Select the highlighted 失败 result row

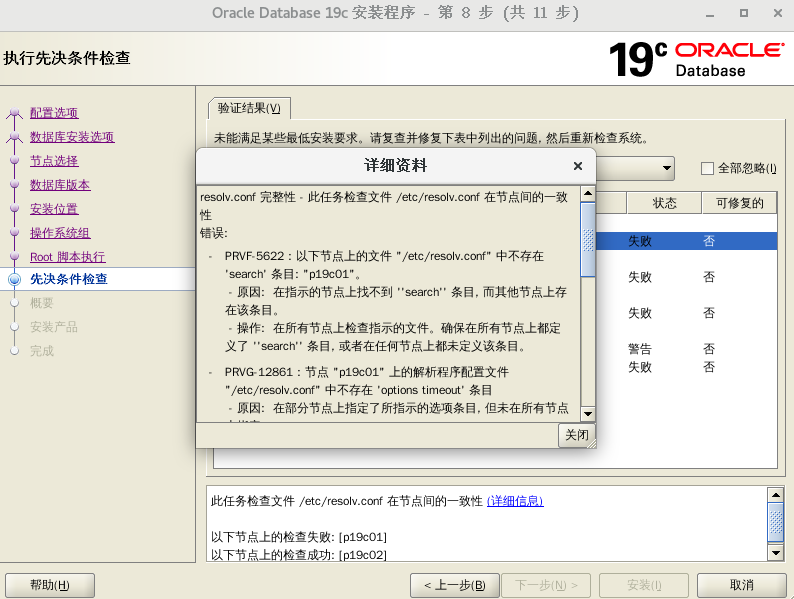(686, 241)
